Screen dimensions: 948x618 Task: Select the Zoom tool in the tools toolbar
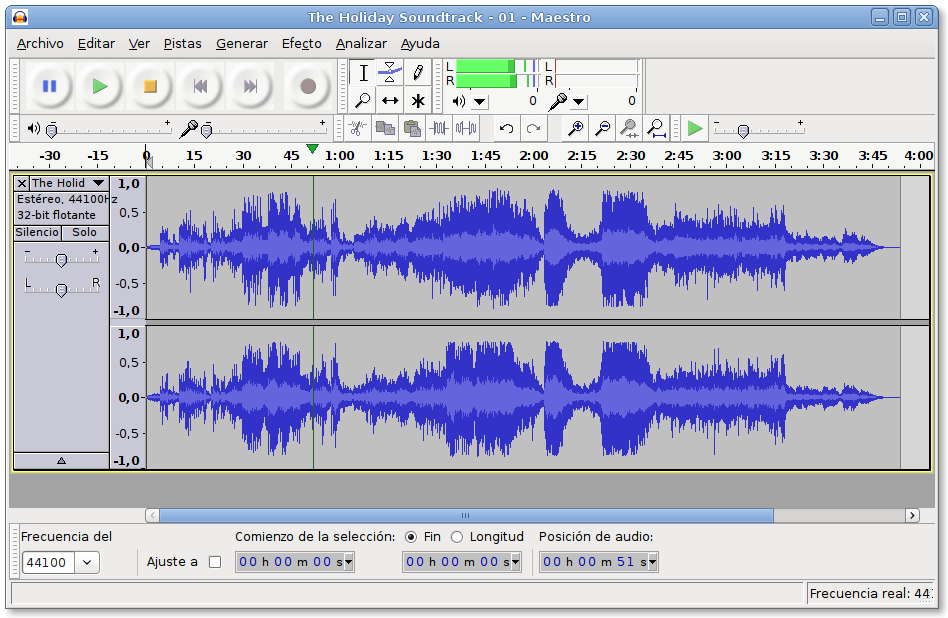click(363, 101)
